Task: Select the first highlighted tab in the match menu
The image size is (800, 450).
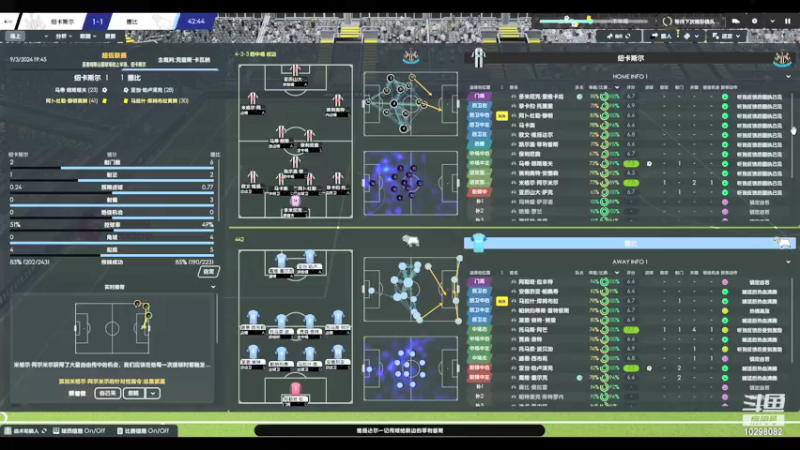Action: point(15,36)
